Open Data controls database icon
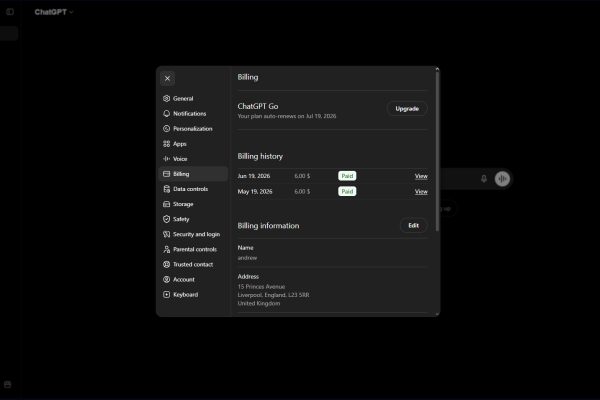Screen dimensions: 600x400 click(166, 189)
